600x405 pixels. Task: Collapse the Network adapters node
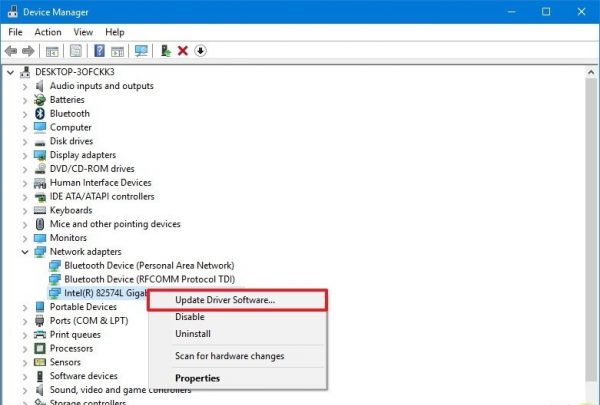[x=26, y=252]
